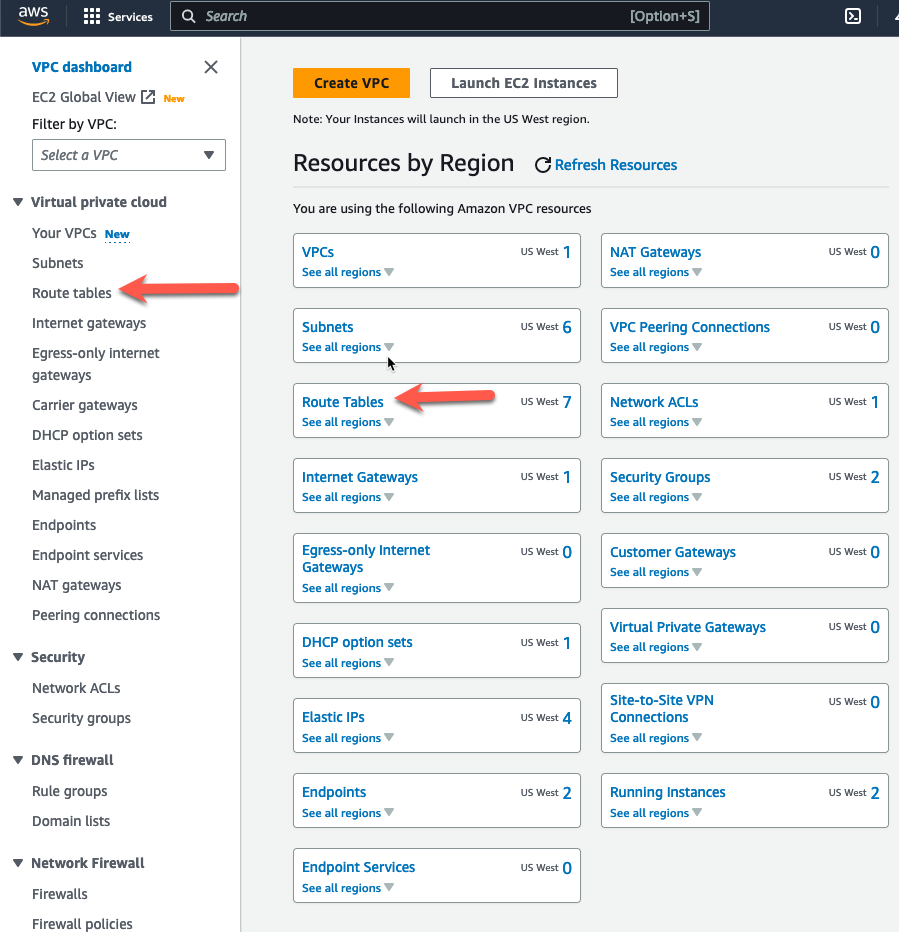This screenshot has height=932, width=899.
Task: Open EC2 Global View external link icon
Action: point(148,97)
